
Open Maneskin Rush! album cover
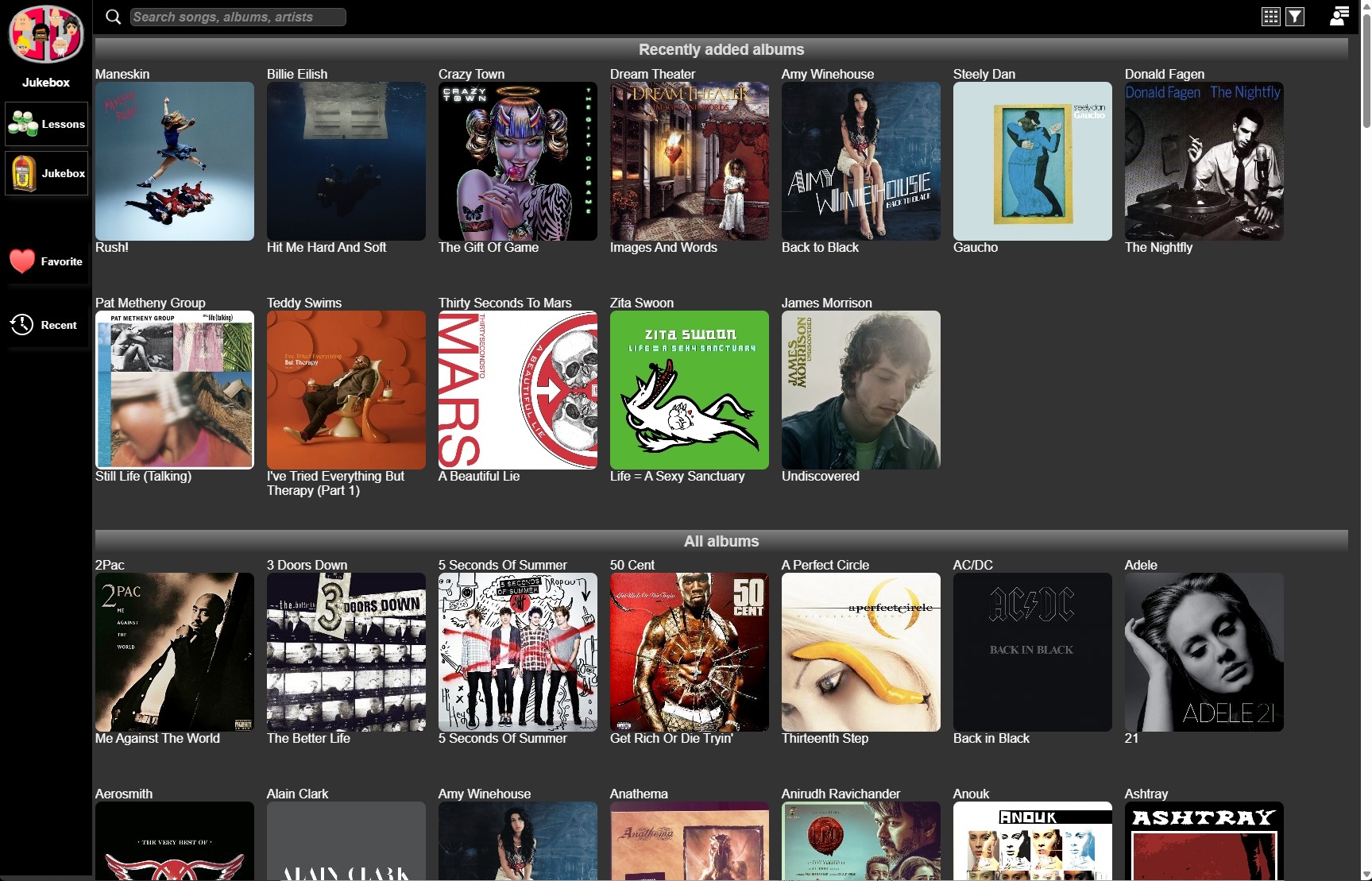[175, 161]
